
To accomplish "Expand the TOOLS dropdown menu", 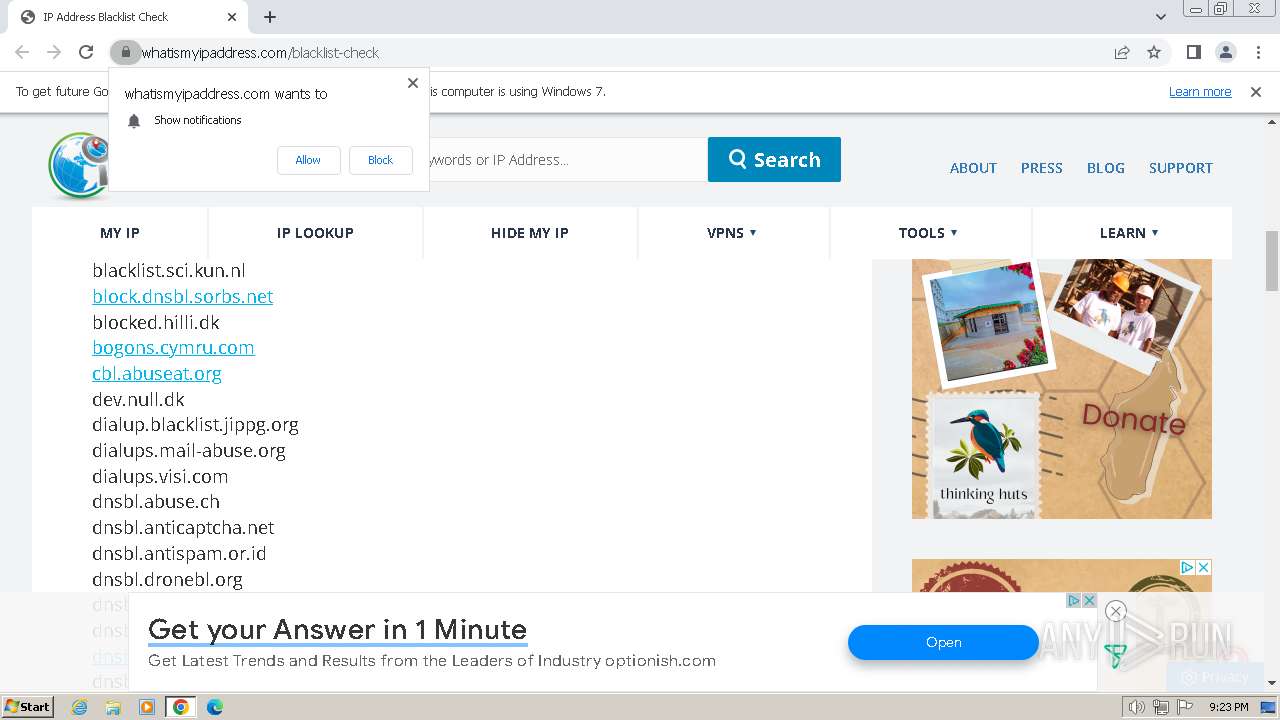I will [x=928, y=233].
